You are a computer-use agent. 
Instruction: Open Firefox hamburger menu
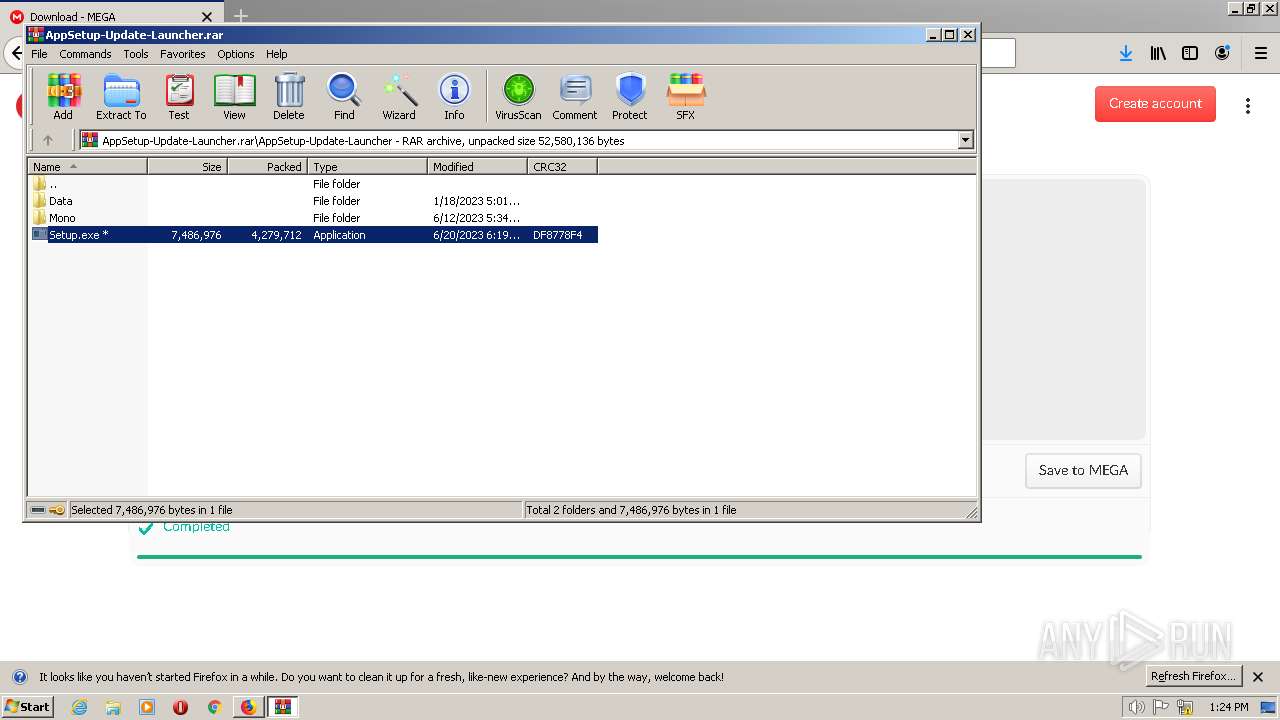pyautogui.click(x=1260, y=54)
